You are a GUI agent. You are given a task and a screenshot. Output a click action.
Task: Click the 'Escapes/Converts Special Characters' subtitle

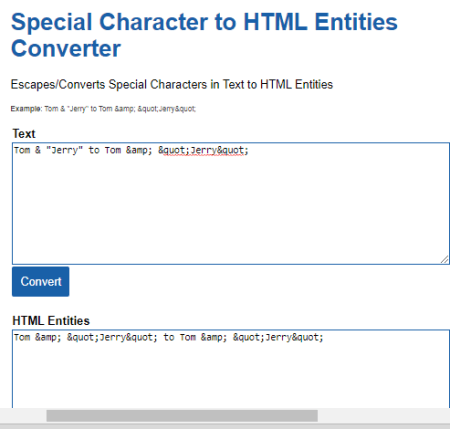point(172,84)
